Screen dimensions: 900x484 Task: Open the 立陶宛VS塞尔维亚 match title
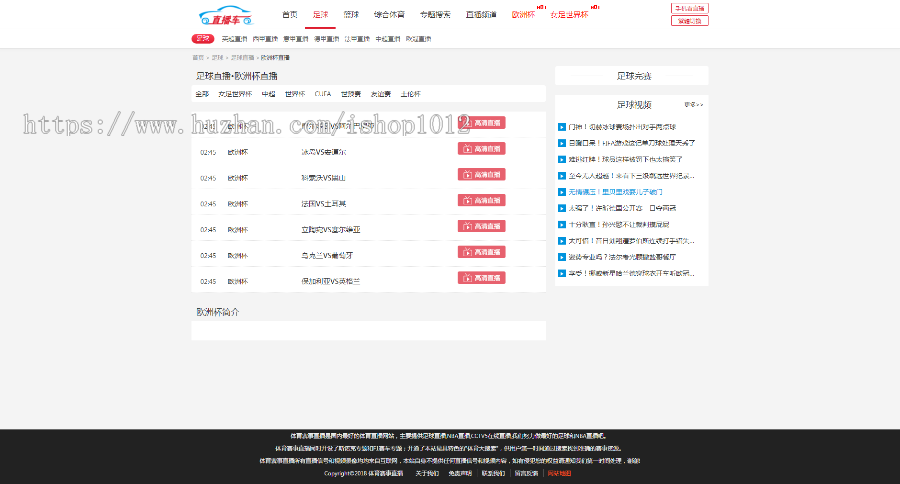point(331,230)
